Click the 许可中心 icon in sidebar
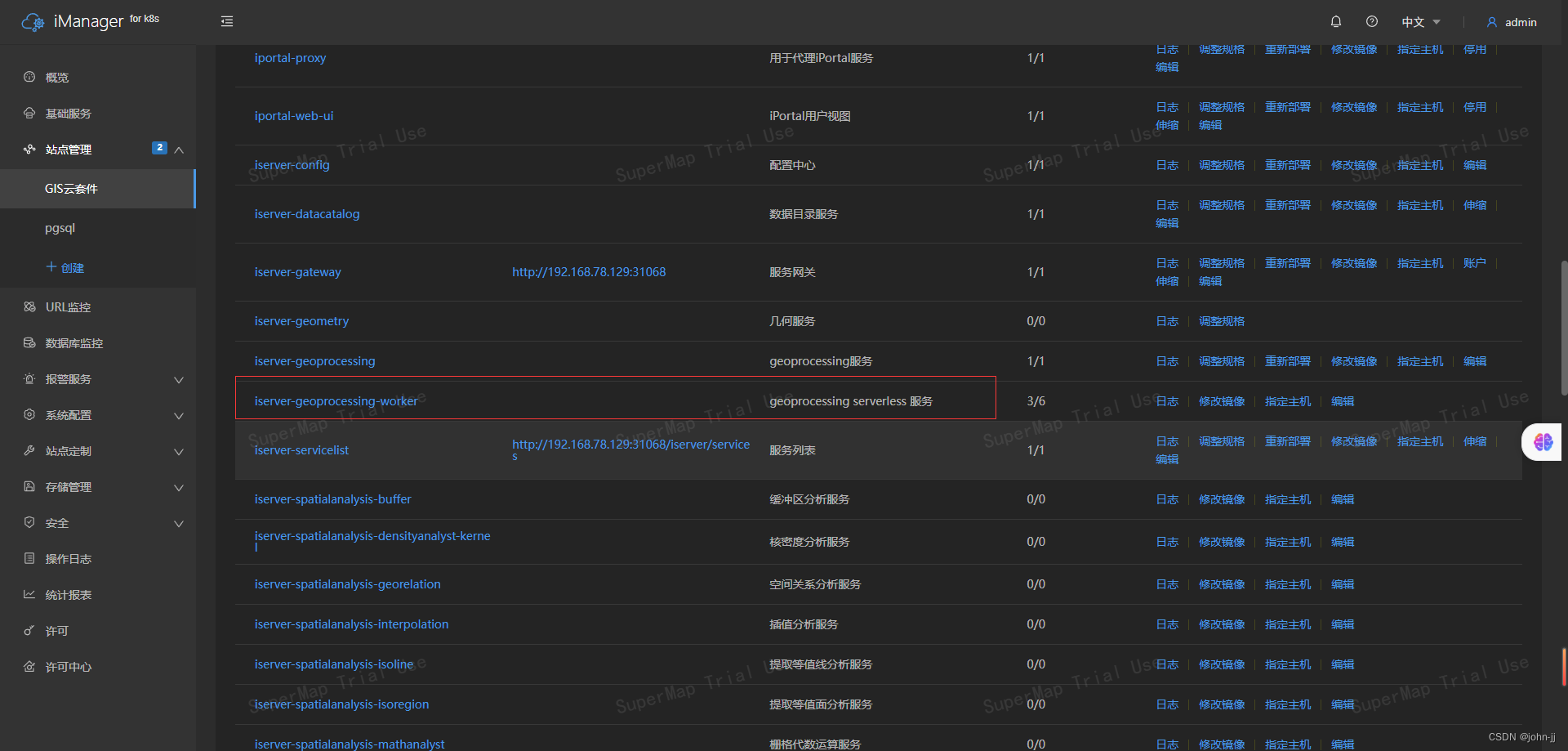This screenshot has height=751, width=1568. (x=29, y=666)
